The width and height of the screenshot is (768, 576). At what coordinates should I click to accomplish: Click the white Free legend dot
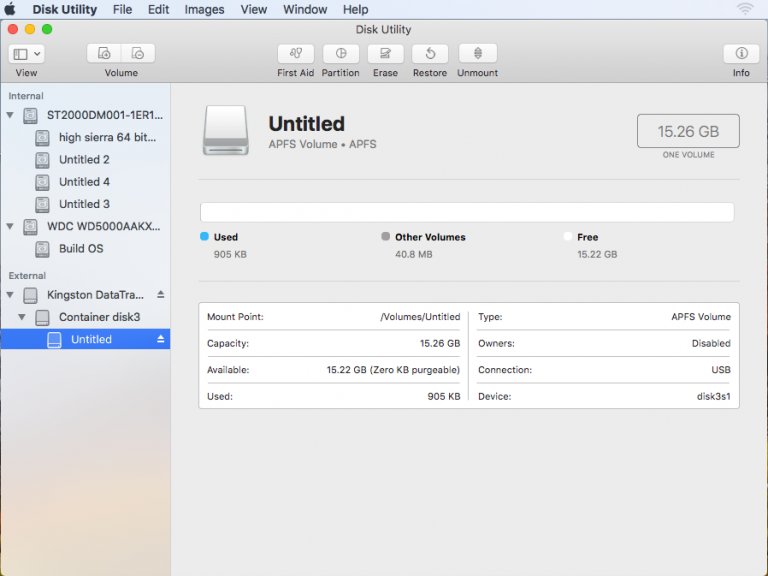568,237
